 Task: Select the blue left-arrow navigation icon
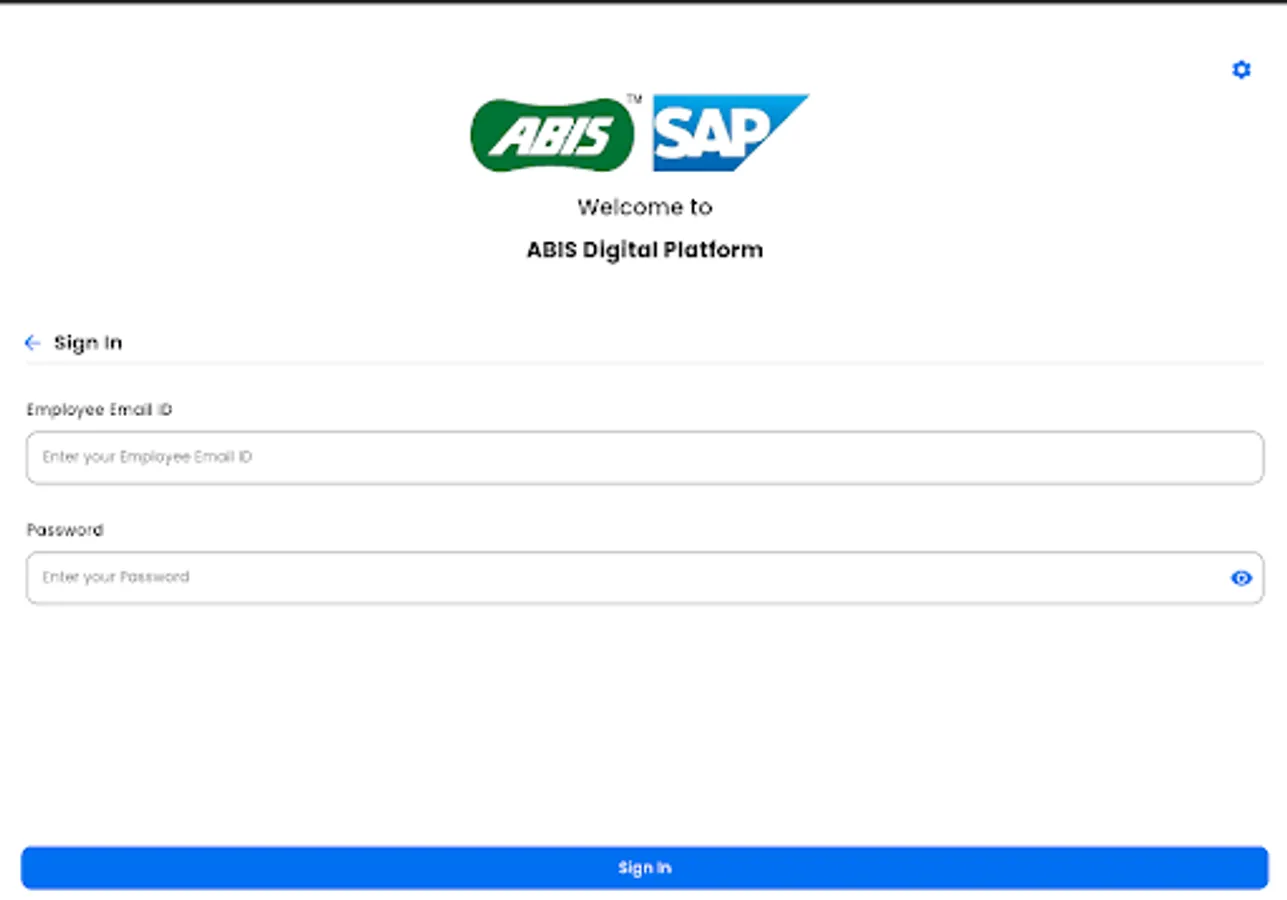point(31,343)
